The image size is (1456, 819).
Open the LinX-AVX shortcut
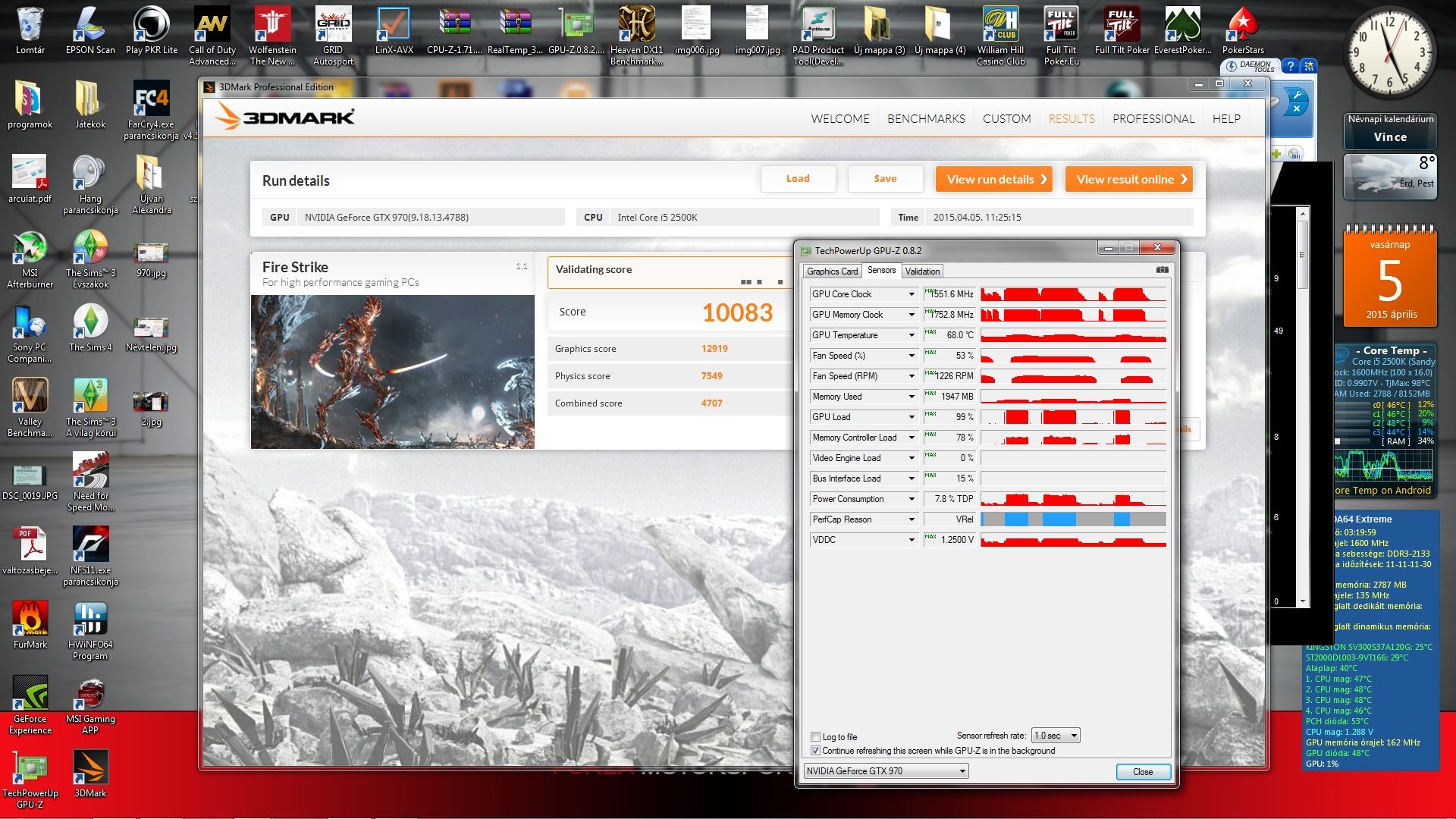394,30
